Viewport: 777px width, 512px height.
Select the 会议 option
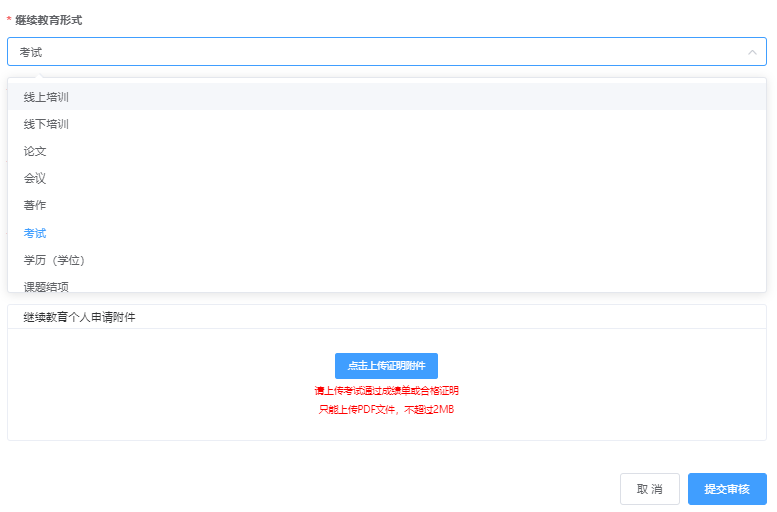[x=35, y=178]
